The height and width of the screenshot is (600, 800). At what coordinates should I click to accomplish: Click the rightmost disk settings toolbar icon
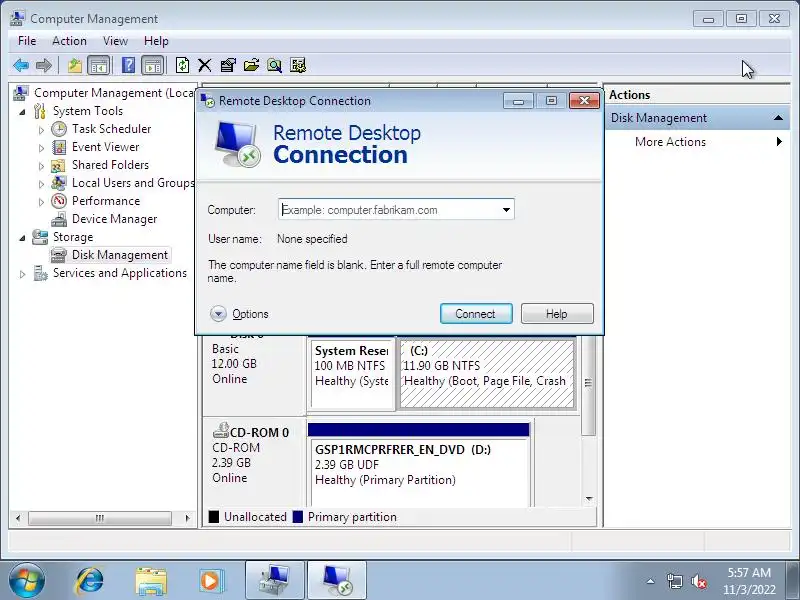[x=298, y=65]
